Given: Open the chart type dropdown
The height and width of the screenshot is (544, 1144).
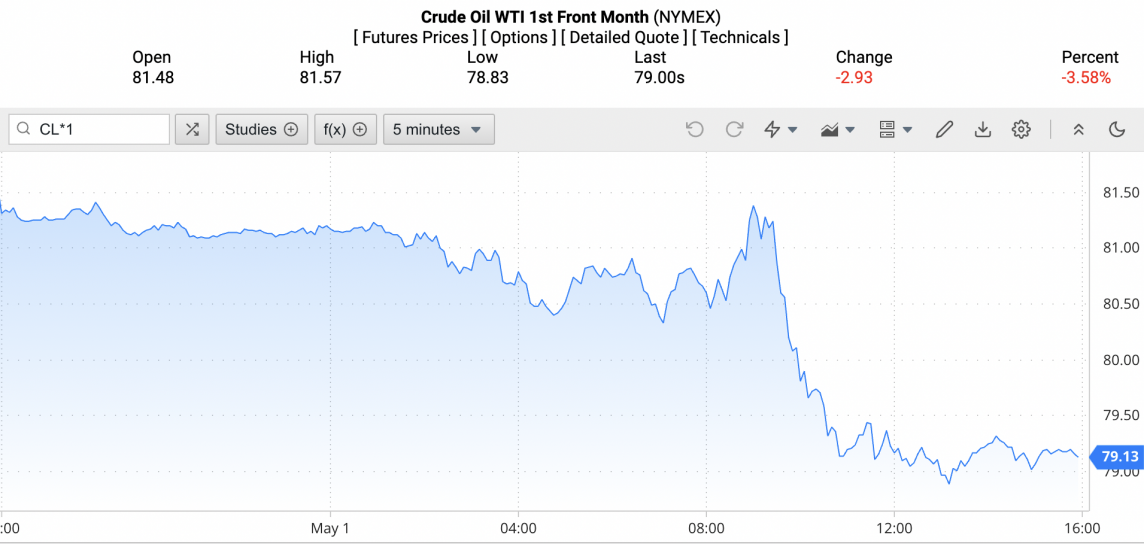Looking at the screenshot, I should (837, 129).
